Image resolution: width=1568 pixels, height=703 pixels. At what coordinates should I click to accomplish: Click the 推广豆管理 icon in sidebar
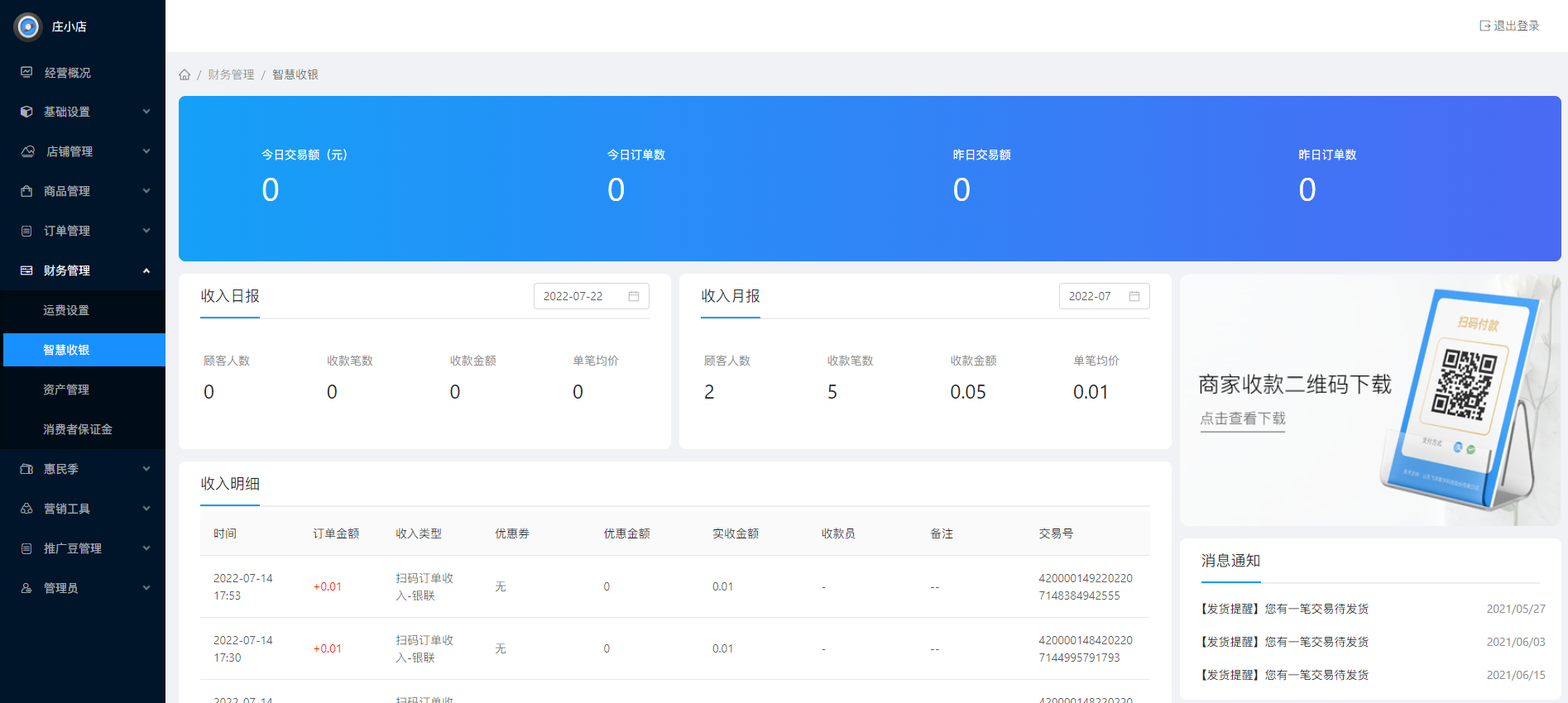(x=26, y=548)
